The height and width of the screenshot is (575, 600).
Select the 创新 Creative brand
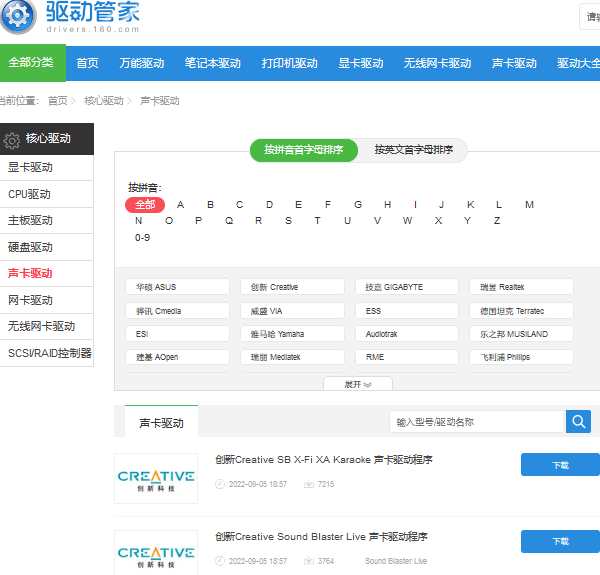click(292, 287)
